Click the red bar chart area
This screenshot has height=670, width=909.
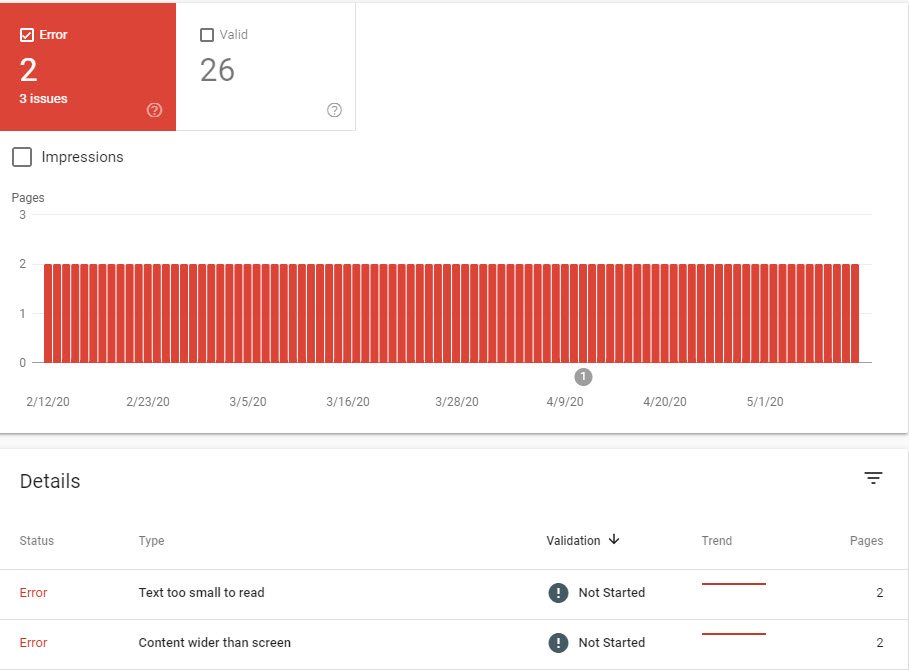tap(451, 314)
